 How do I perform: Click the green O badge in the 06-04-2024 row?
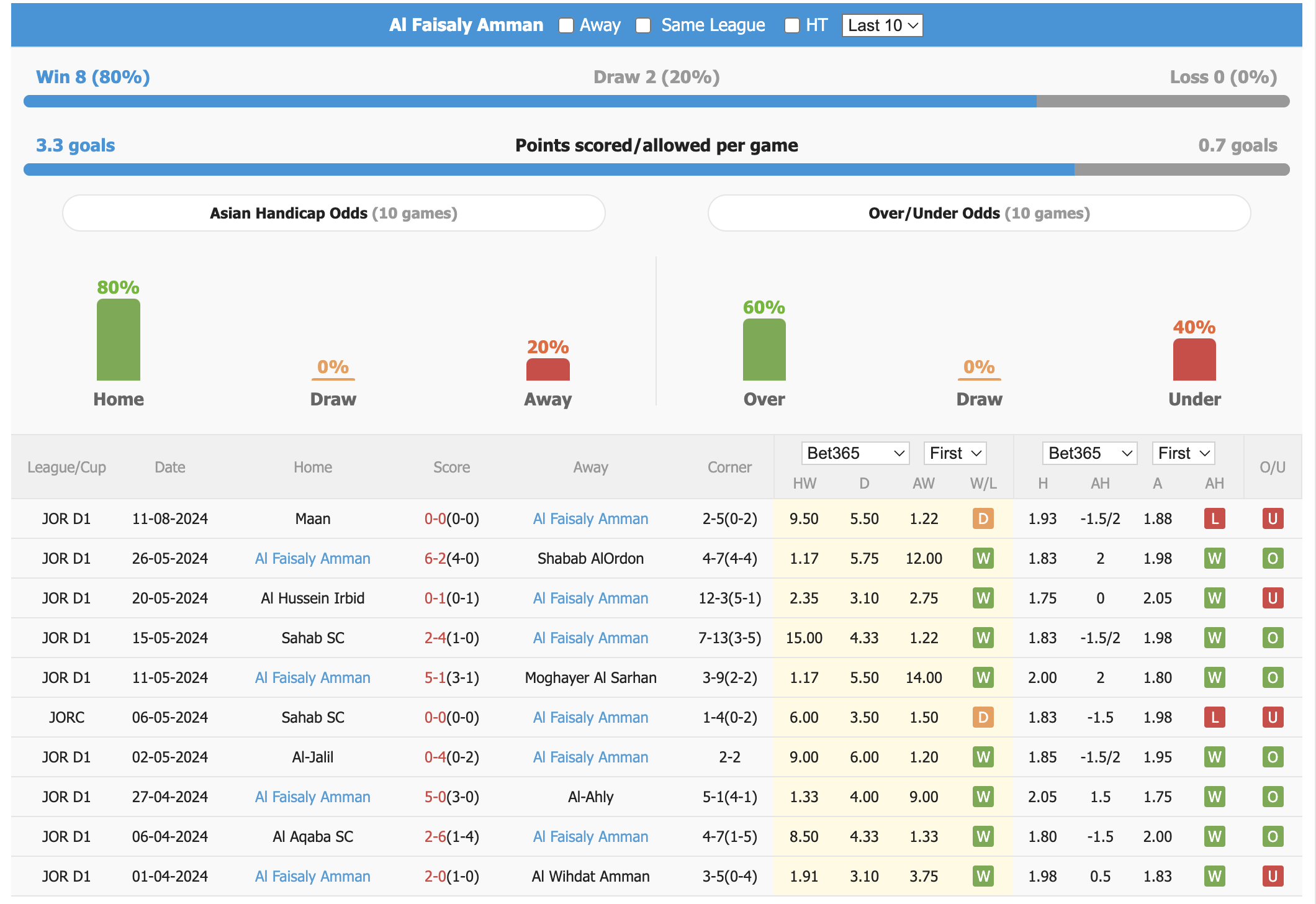click(1273, 836)
